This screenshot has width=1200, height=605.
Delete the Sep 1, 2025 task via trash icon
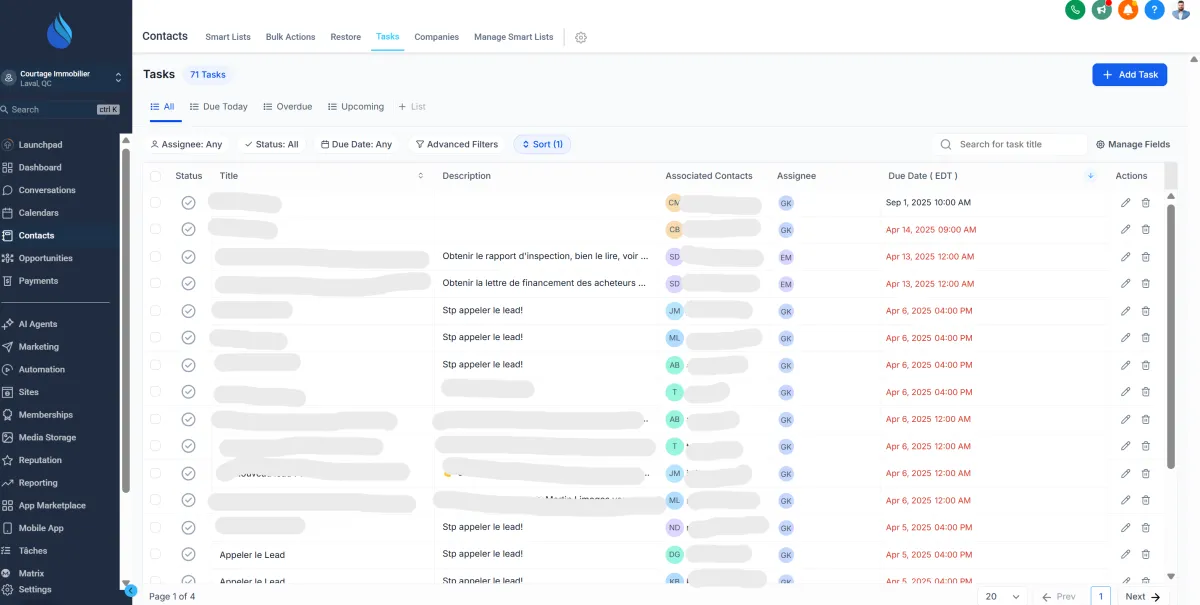[x=1146, y=202]
